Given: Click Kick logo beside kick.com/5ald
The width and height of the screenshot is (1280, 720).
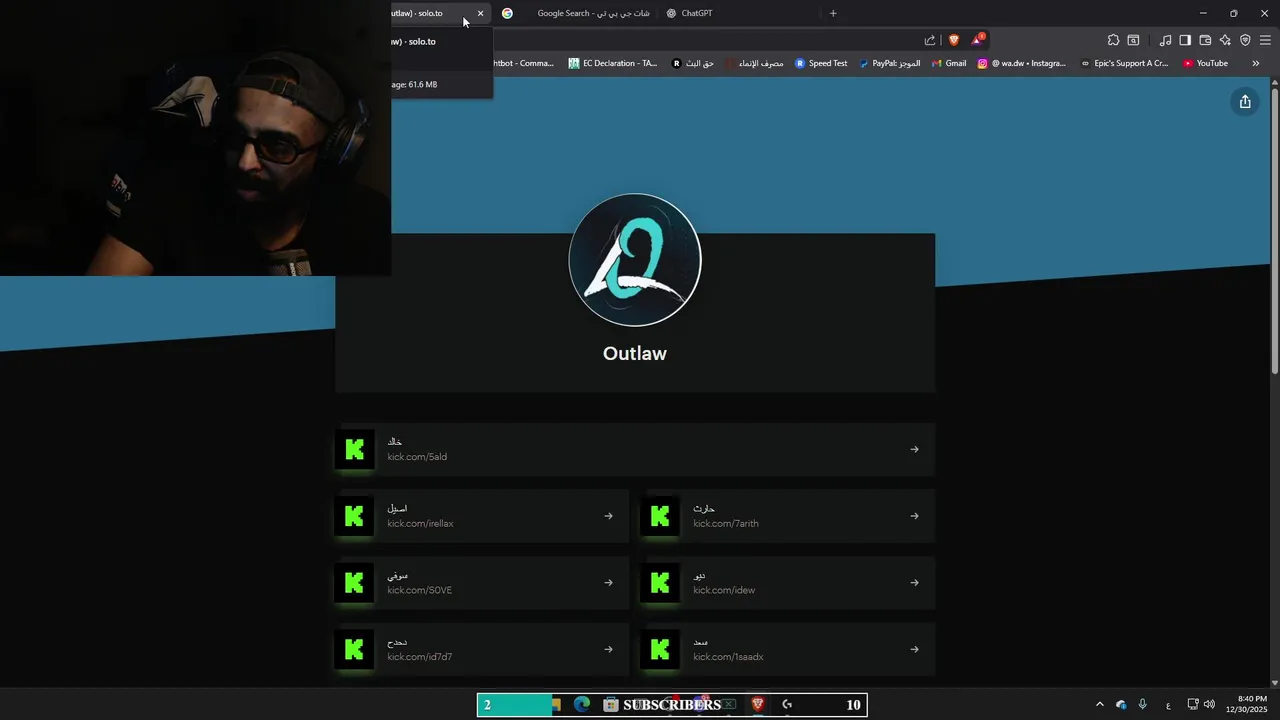Looking at the screenshot, I should click(x=354, y=449).
